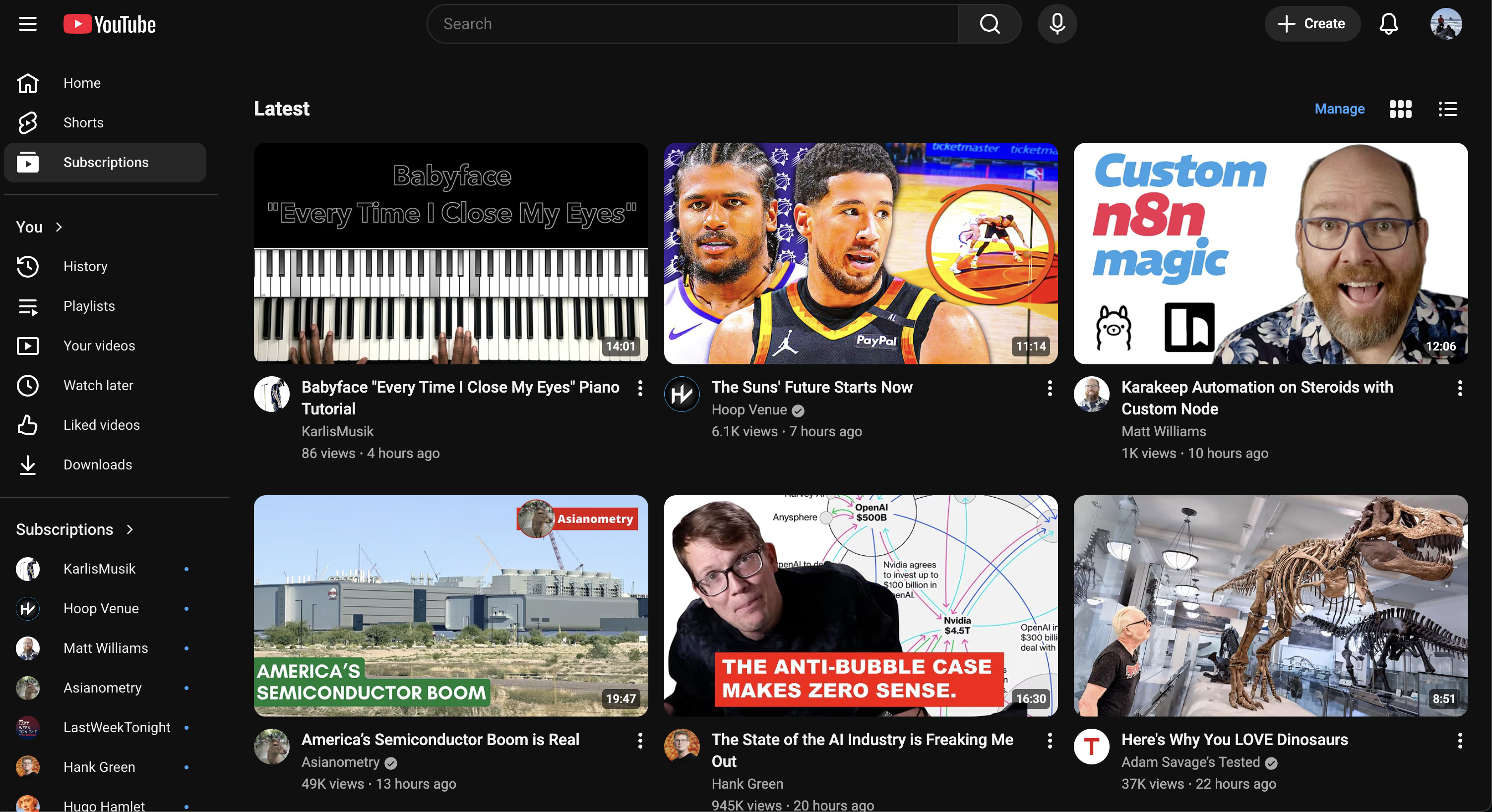Open the account avatar menu
The image size is (1492, 812).
pos(1446,24)
